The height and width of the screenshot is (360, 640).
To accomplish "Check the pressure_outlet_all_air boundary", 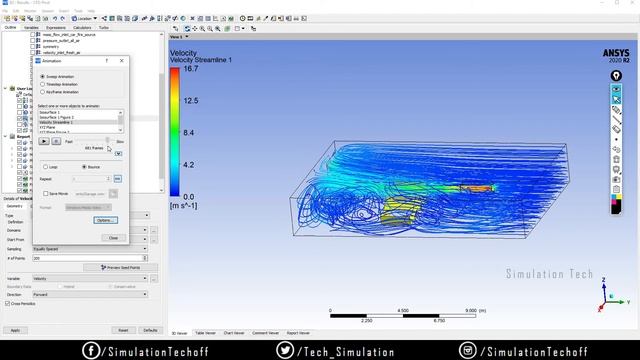I will pyautogui.click(x=33, y=41).
